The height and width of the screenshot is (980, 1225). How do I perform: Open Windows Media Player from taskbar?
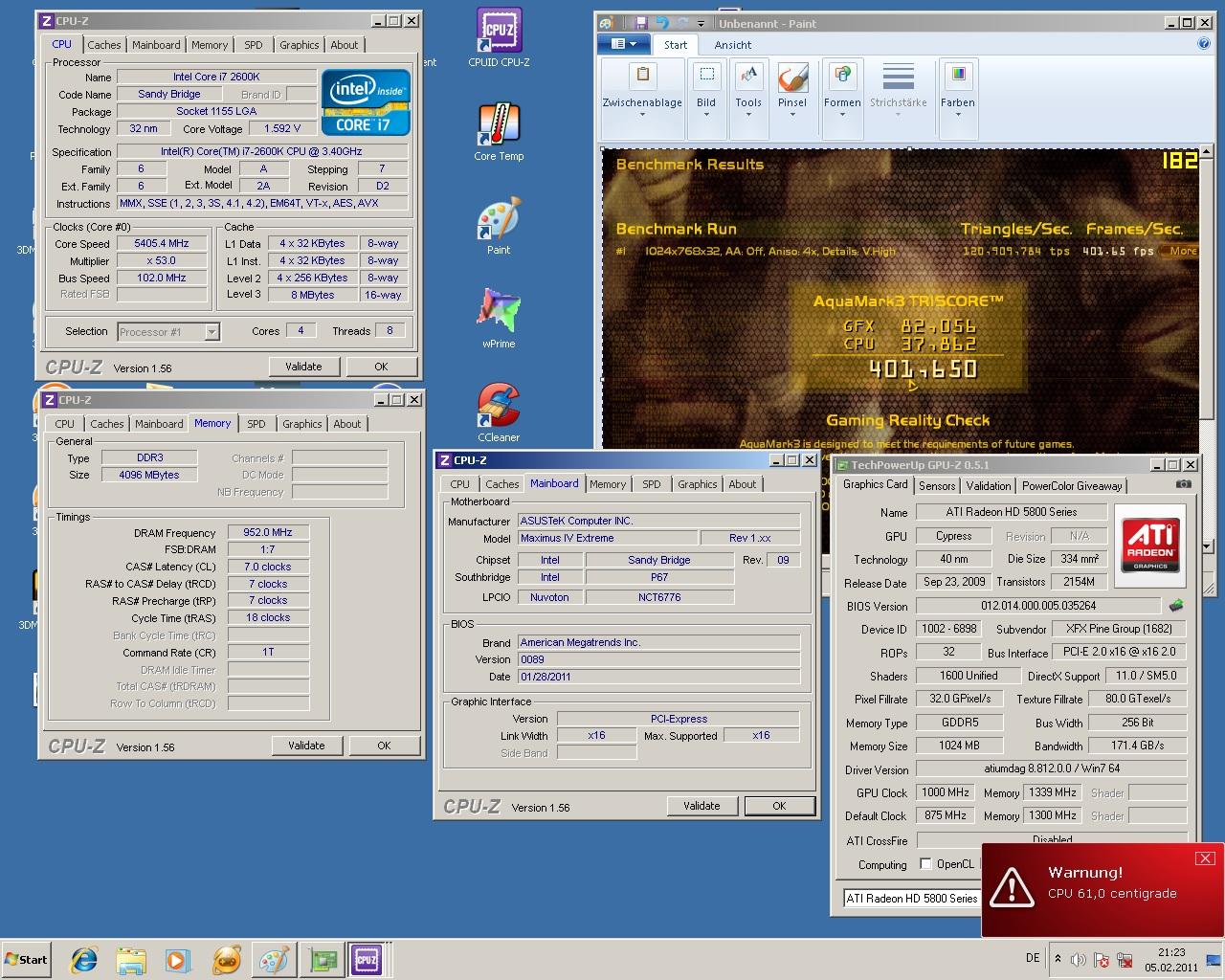coord(178,959)
